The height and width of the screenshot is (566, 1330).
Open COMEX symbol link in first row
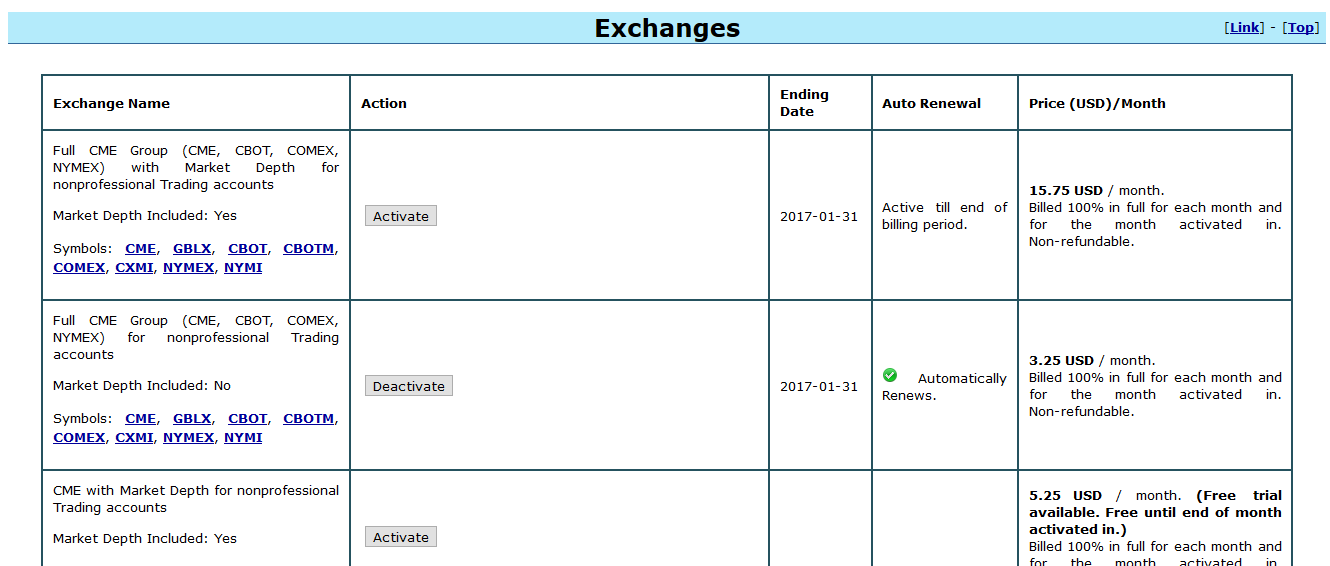pos(79,268)
